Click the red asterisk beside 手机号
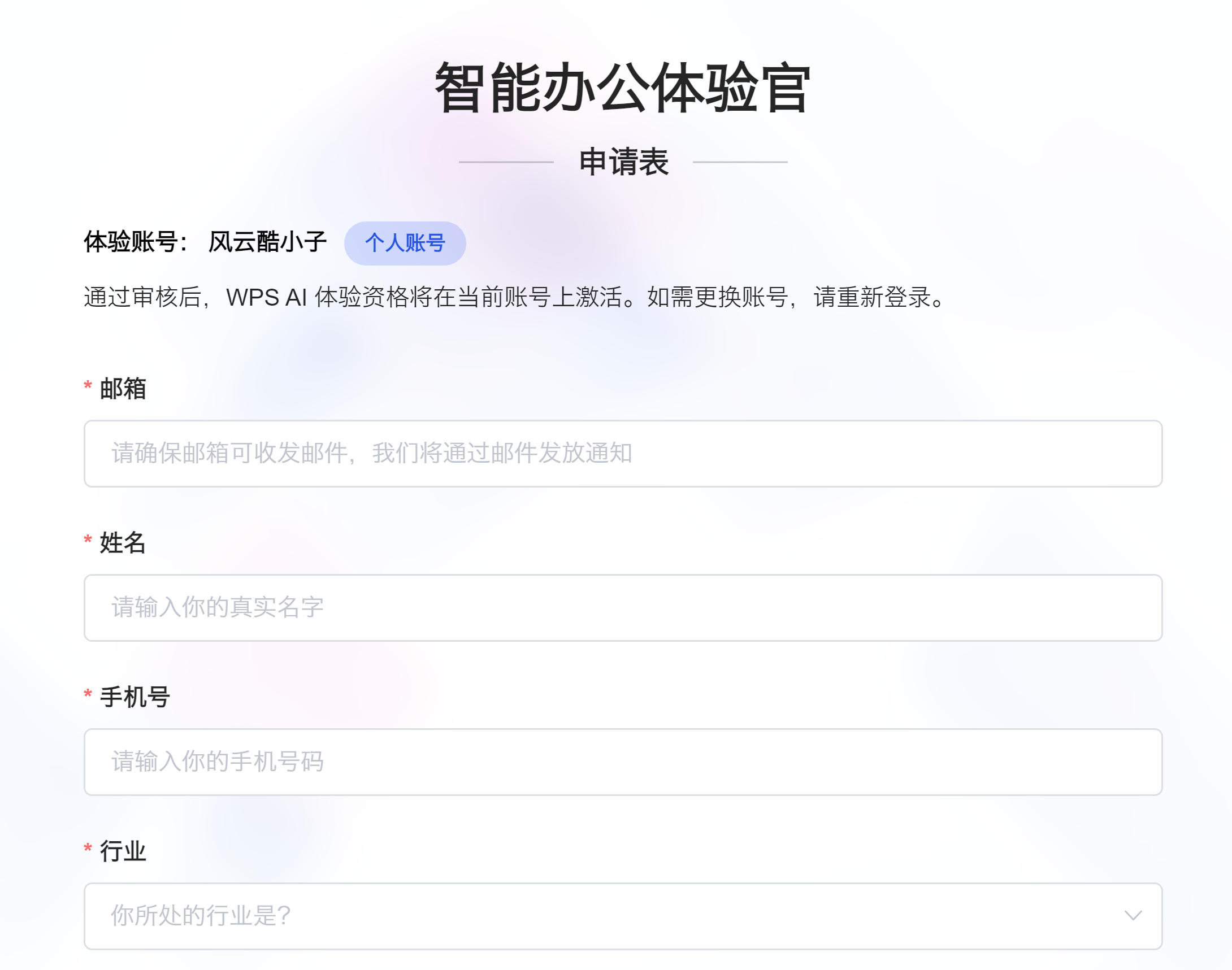 [x=88, y=694]
